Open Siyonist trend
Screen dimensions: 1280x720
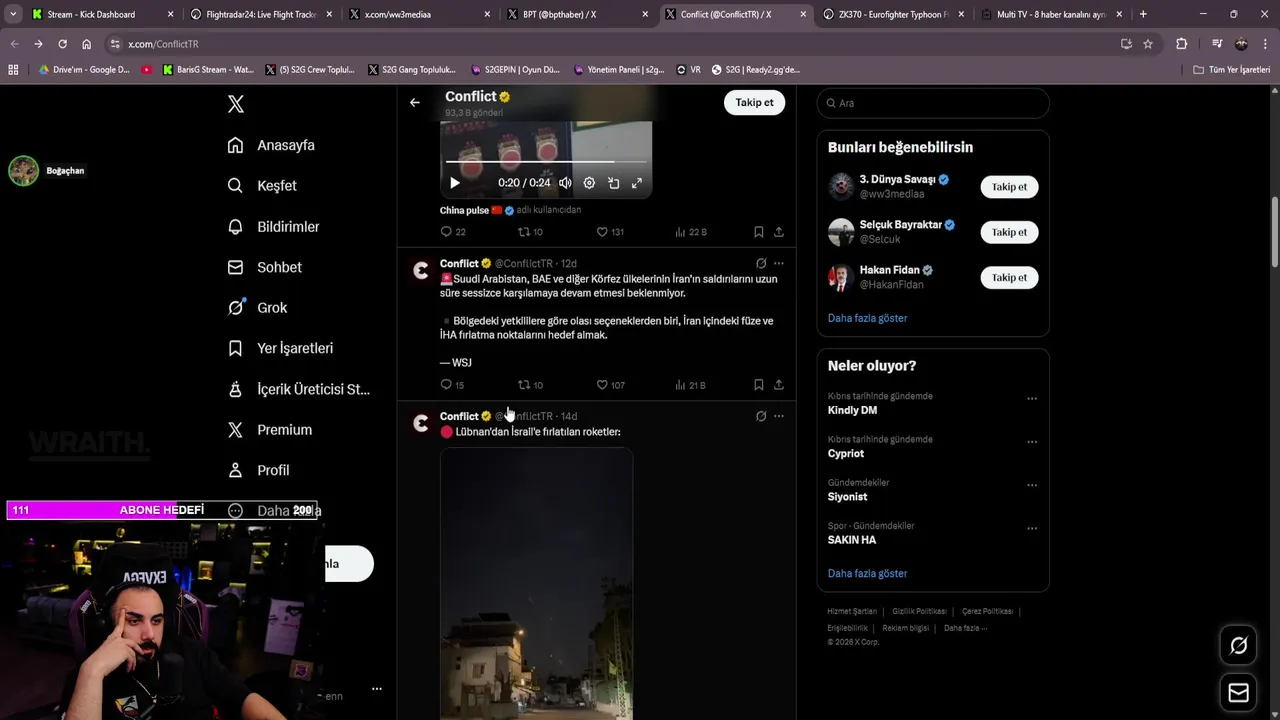click(847, 497)
